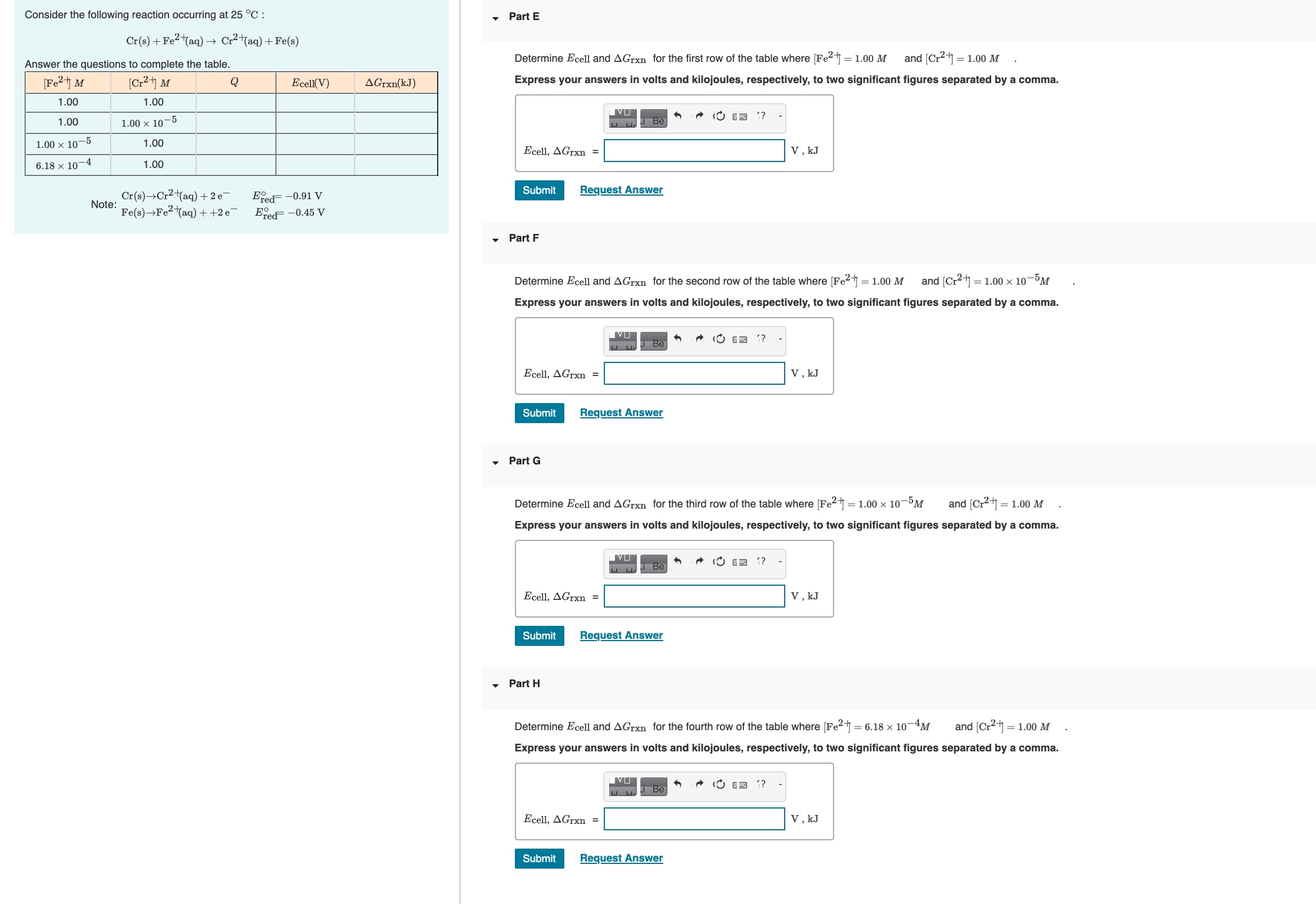Open math templates button in Part G toolbar

coord(623,563)
